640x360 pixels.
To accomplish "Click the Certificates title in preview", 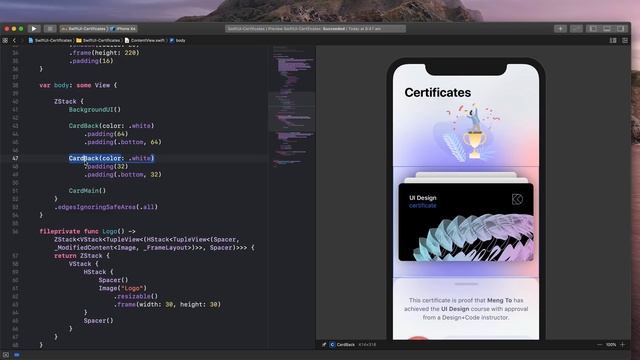I will click(x=438, y=93).
